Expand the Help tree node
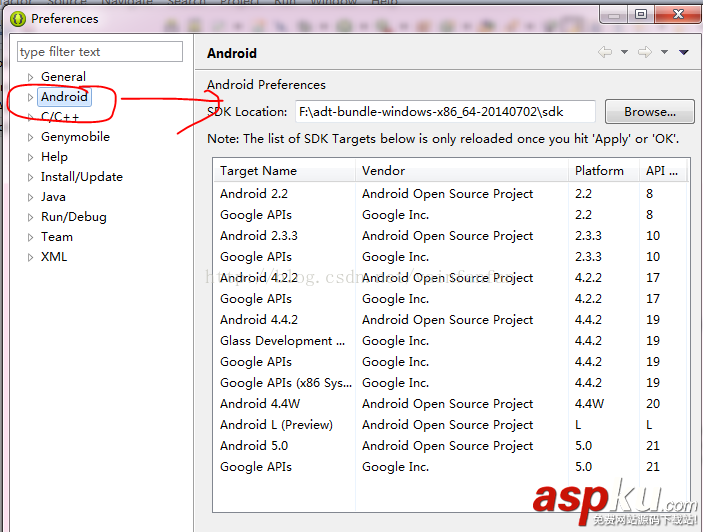The width and height of the screenshot is (703, 532). click(30, 157)
